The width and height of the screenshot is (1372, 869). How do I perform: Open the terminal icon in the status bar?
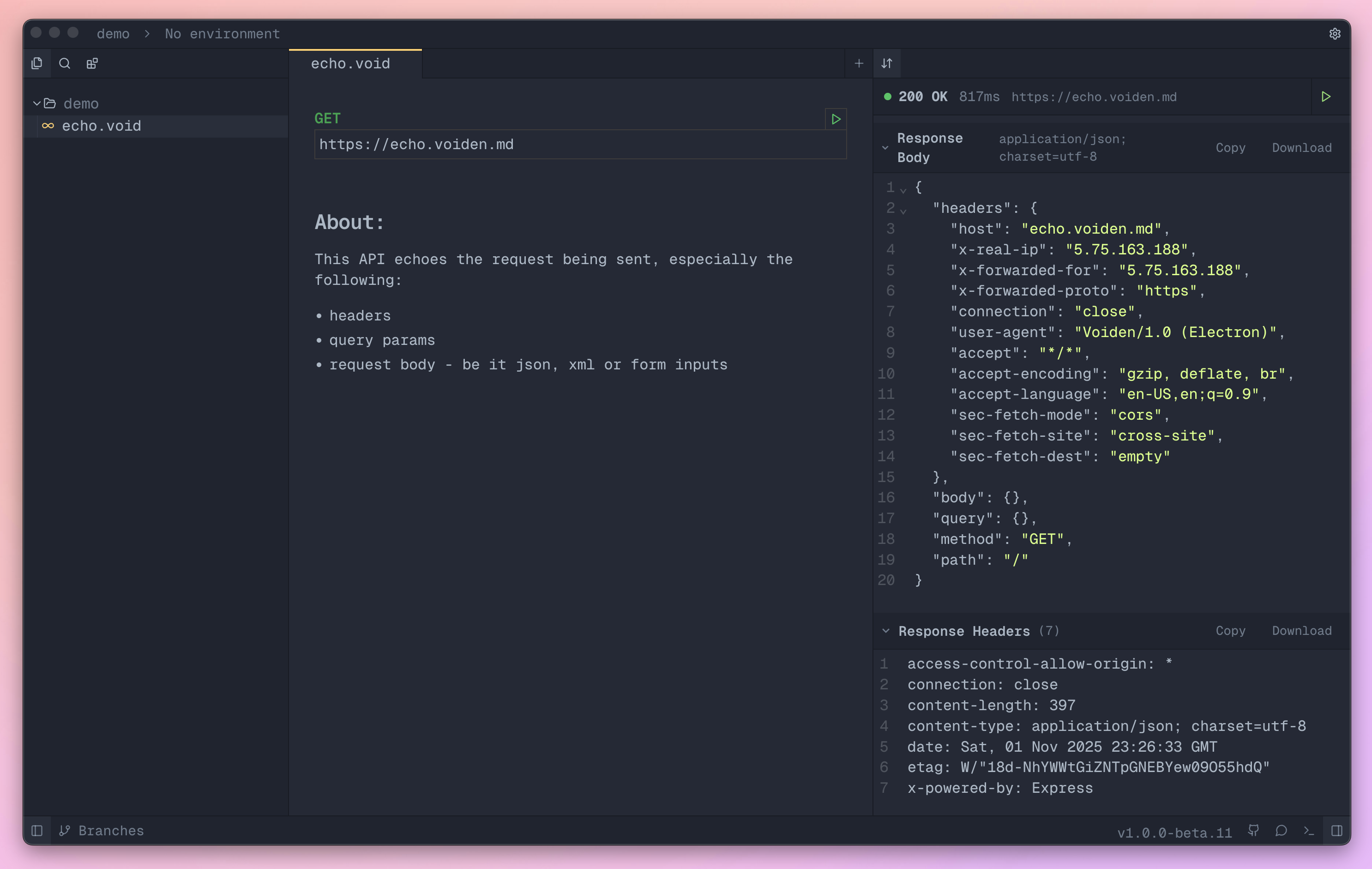point(1308,831)
